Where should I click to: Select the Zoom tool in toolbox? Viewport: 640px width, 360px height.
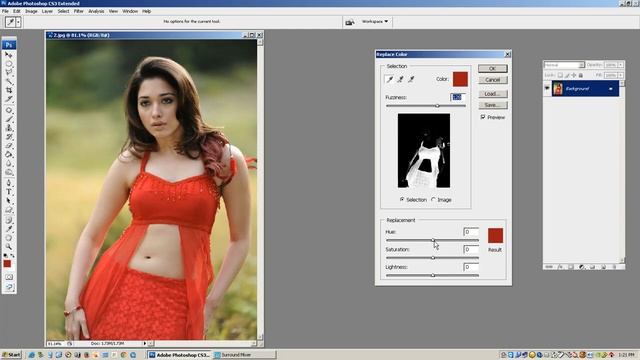coord(9,247)
